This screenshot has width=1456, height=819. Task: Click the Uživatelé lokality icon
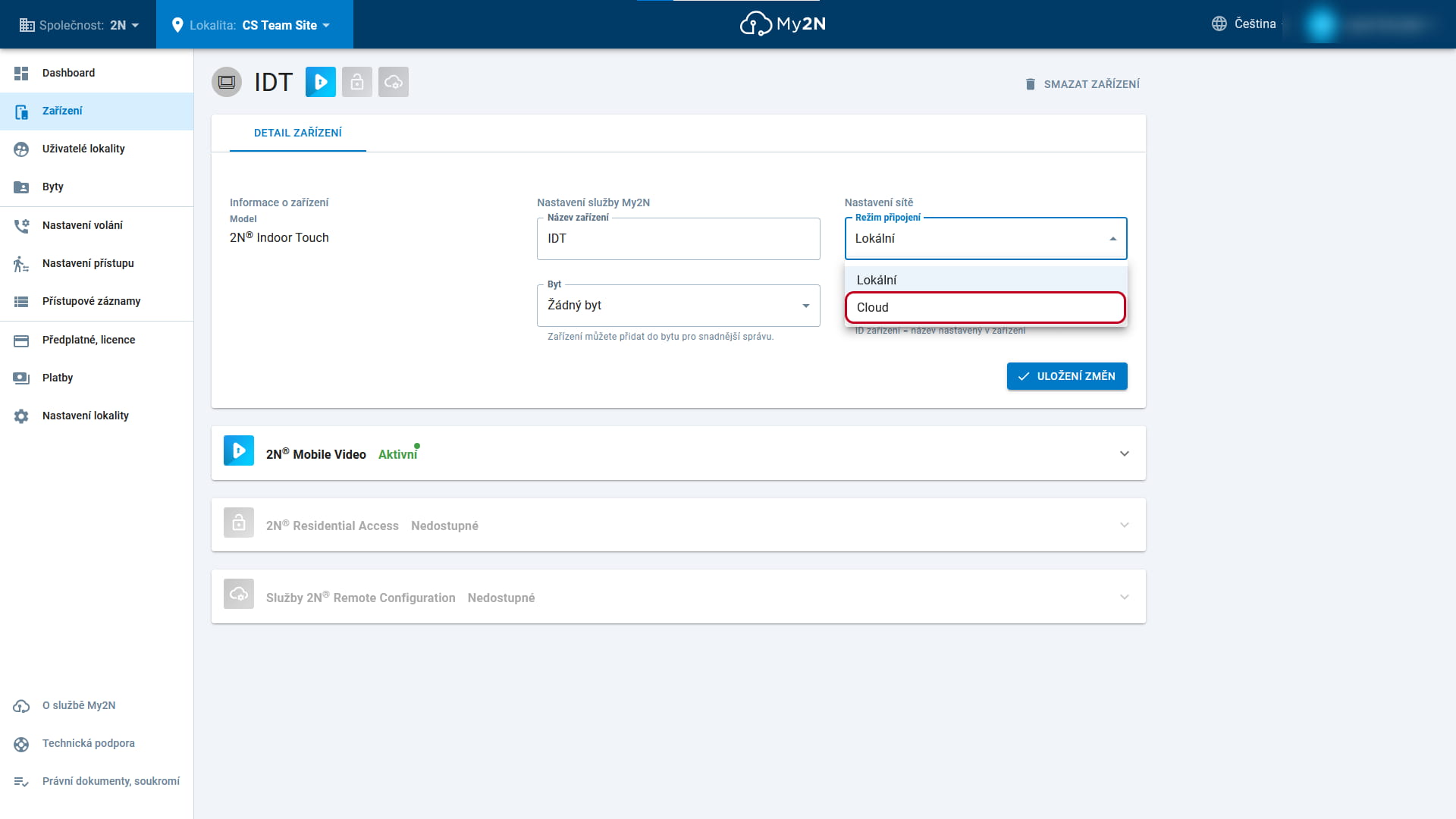[x=21, y=149]
